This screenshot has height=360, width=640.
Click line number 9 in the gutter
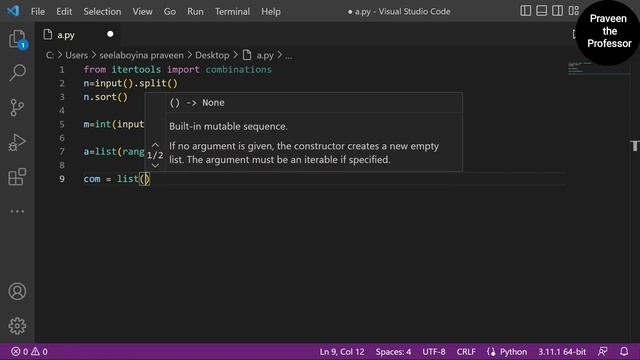pyautogui.click(x=62, y=179)
